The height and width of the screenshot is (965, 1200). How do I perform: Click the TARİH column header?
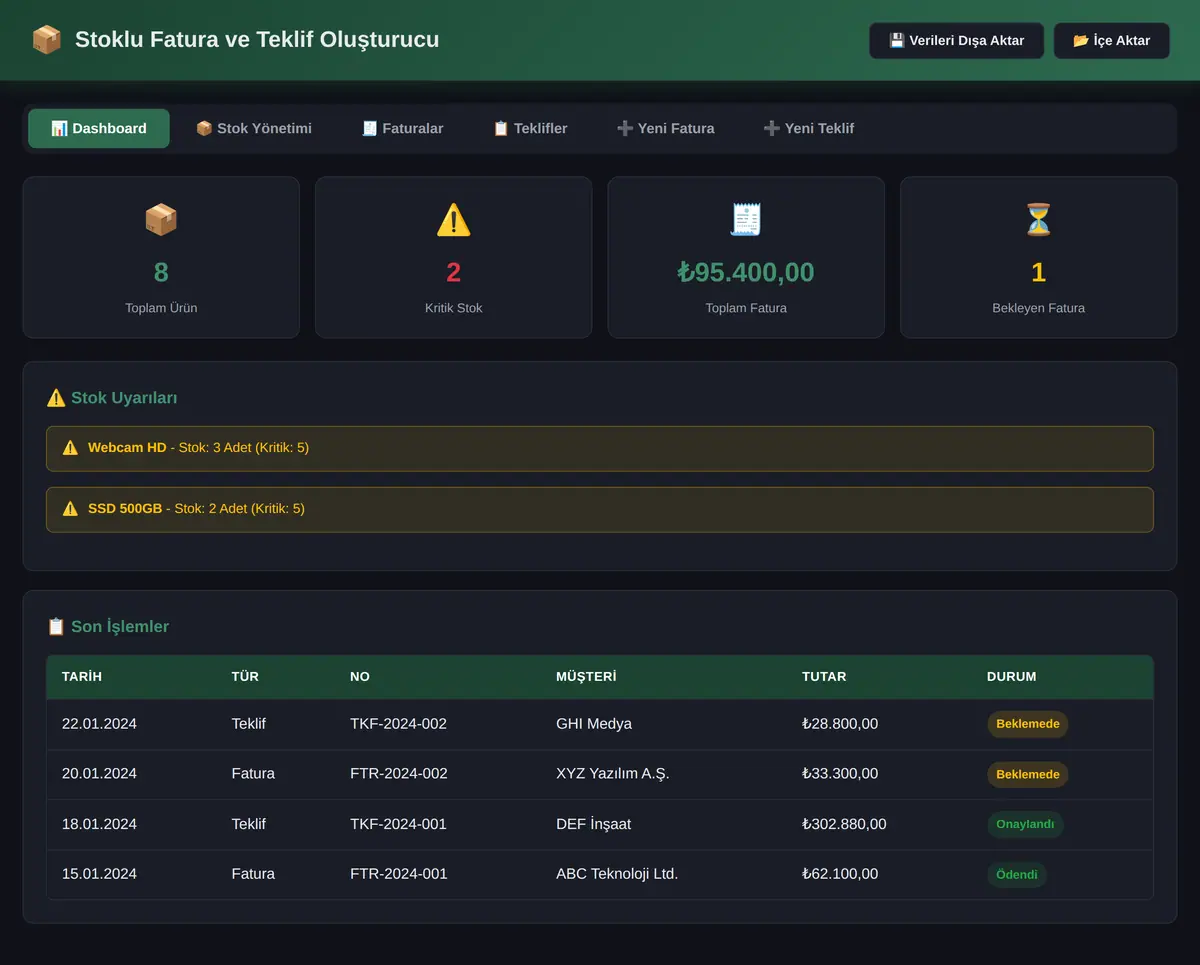tap(82, 677)
